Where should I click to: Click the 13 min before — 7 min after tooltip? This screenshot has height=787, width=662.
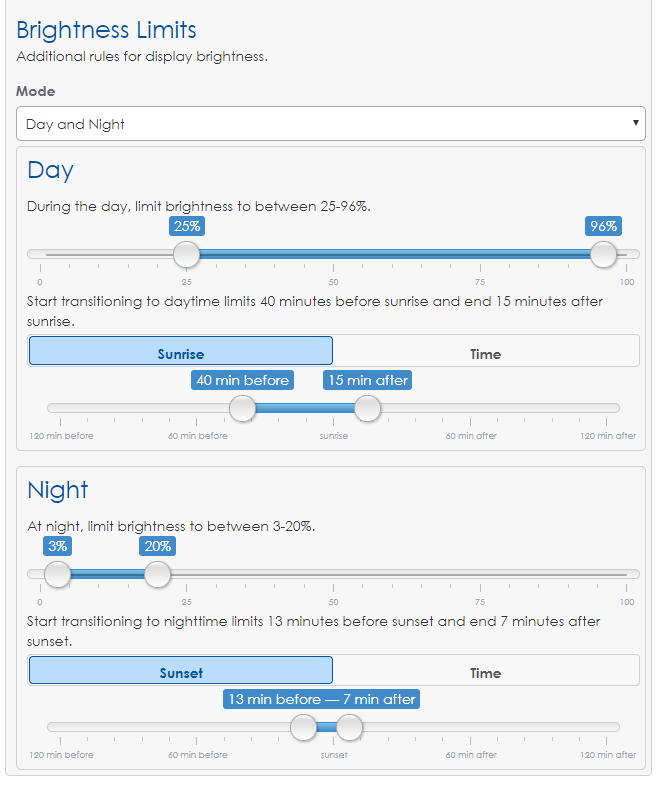(321, 699)
